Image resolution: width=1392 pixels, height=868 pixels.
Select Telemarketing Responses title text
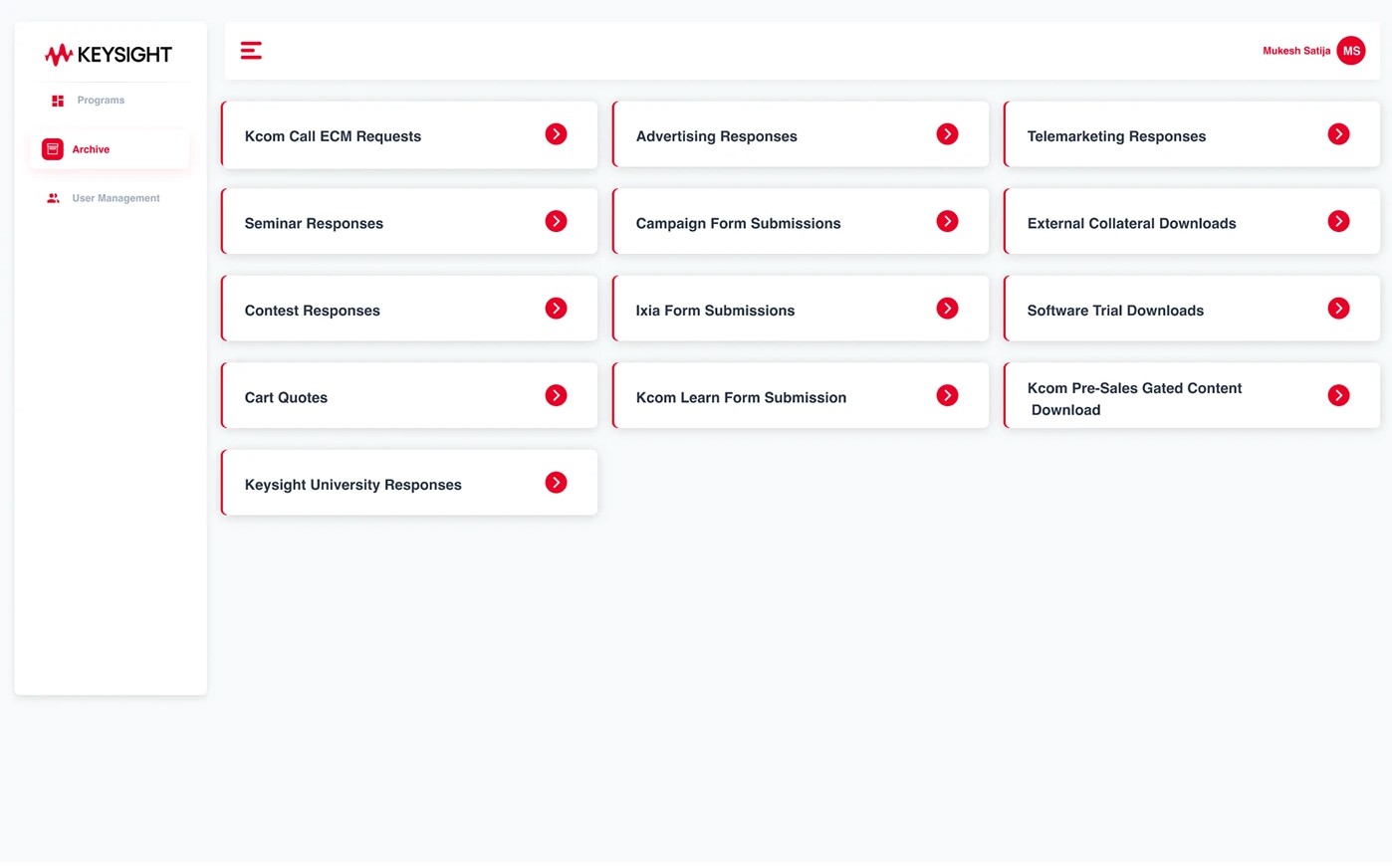coord(1116,136)
